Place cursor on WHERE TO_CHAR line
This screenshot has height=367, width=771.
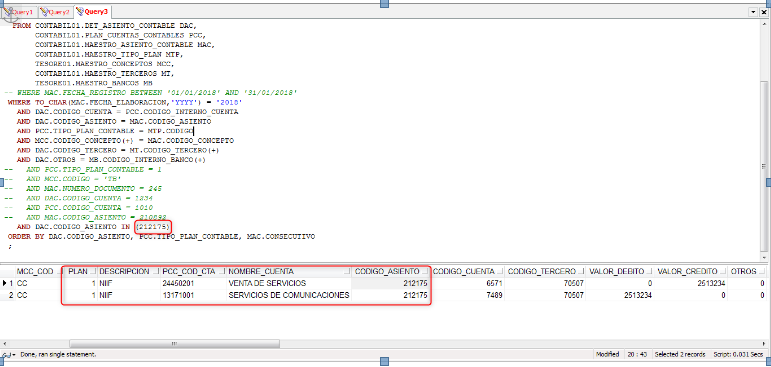(x=125, y=102)
